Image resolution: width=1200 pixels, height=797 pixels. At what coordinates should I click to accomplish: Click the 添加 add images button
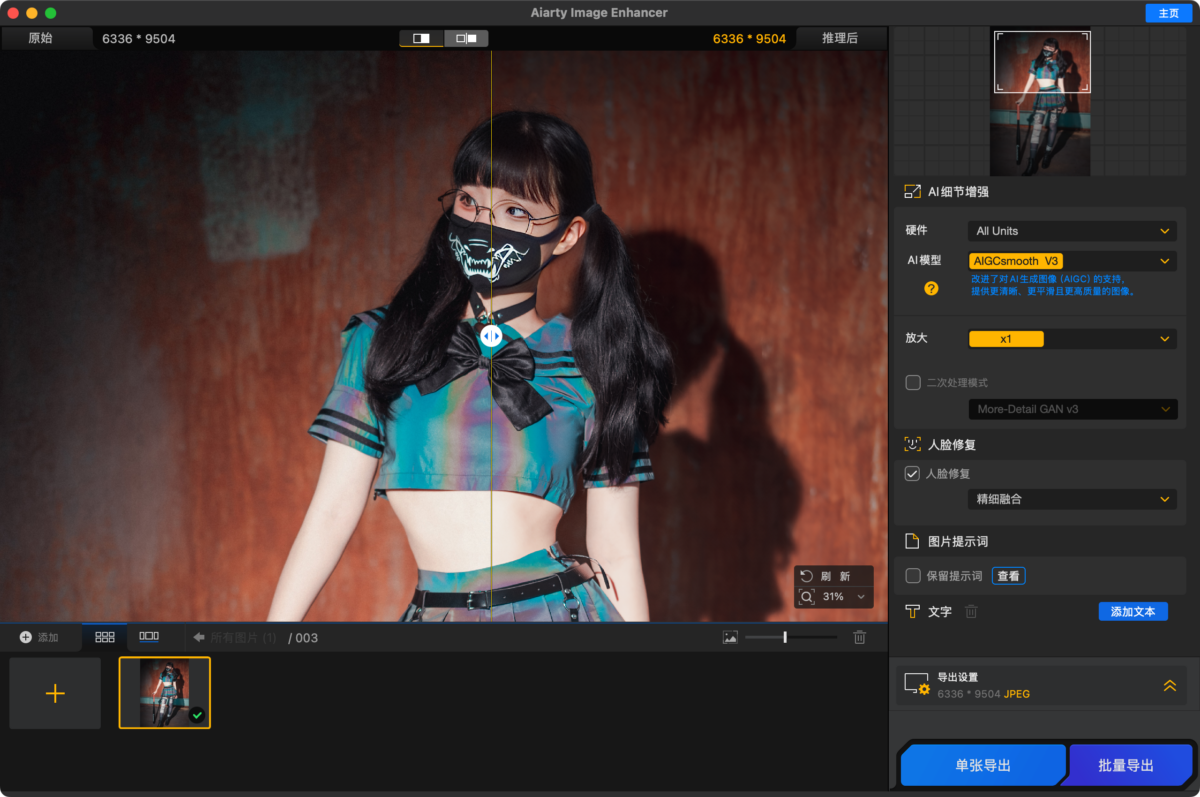point(39,637)
